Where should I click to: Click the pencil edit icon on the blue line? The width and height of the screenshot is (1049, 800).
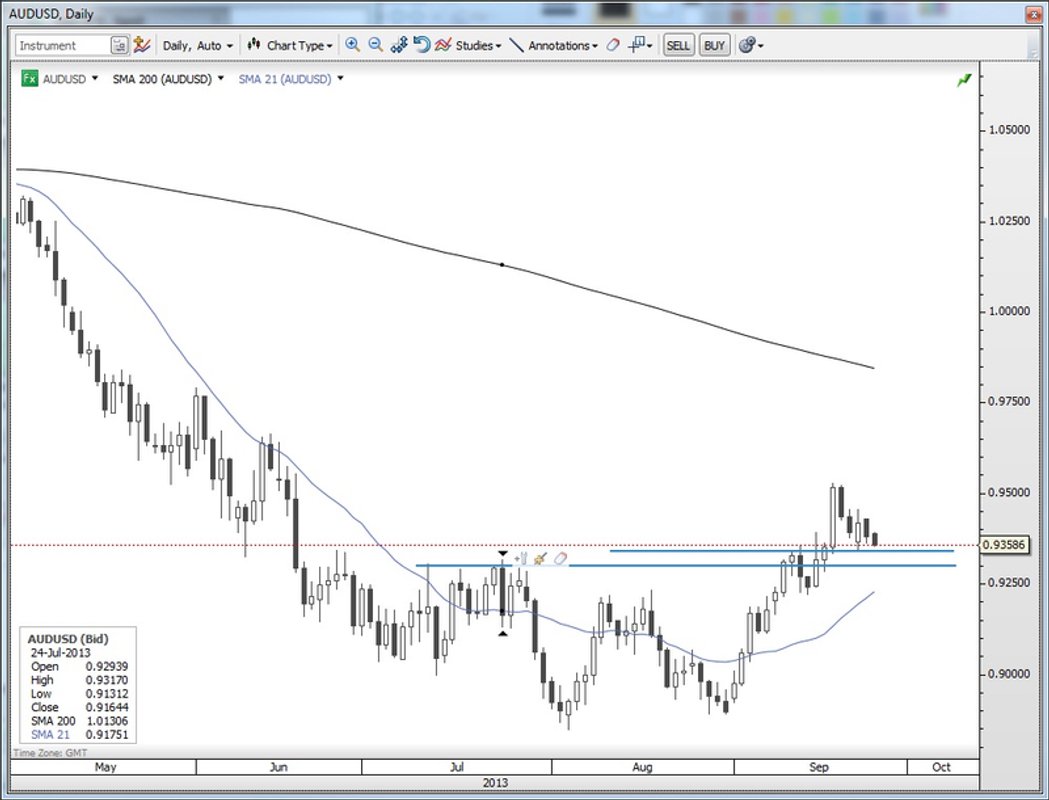click(540, 556)
